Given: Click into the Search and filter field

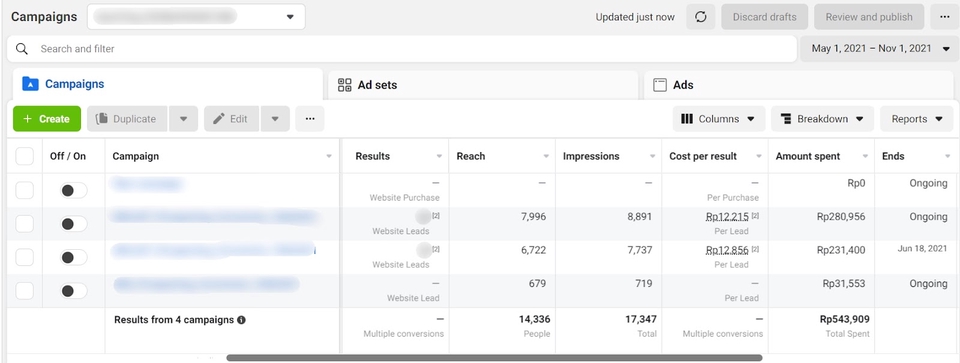Looking at the screenshot, I should click(x=402, y=48).
